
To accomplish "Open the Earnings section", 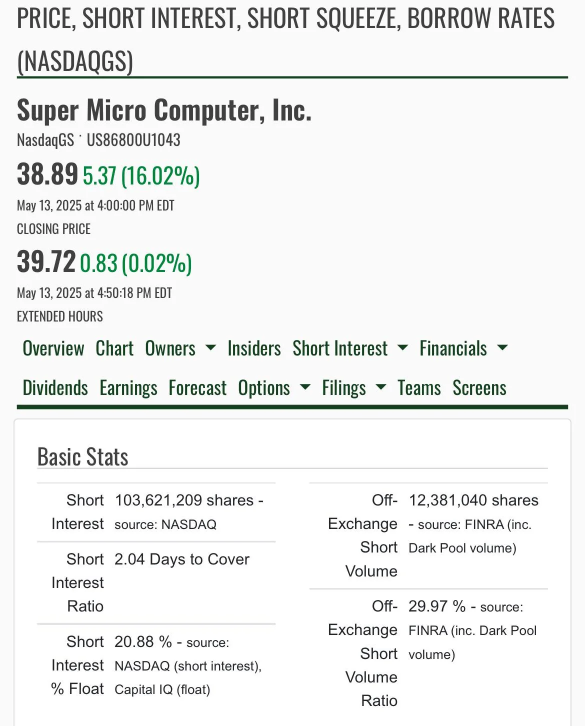I will coord(128,388).
